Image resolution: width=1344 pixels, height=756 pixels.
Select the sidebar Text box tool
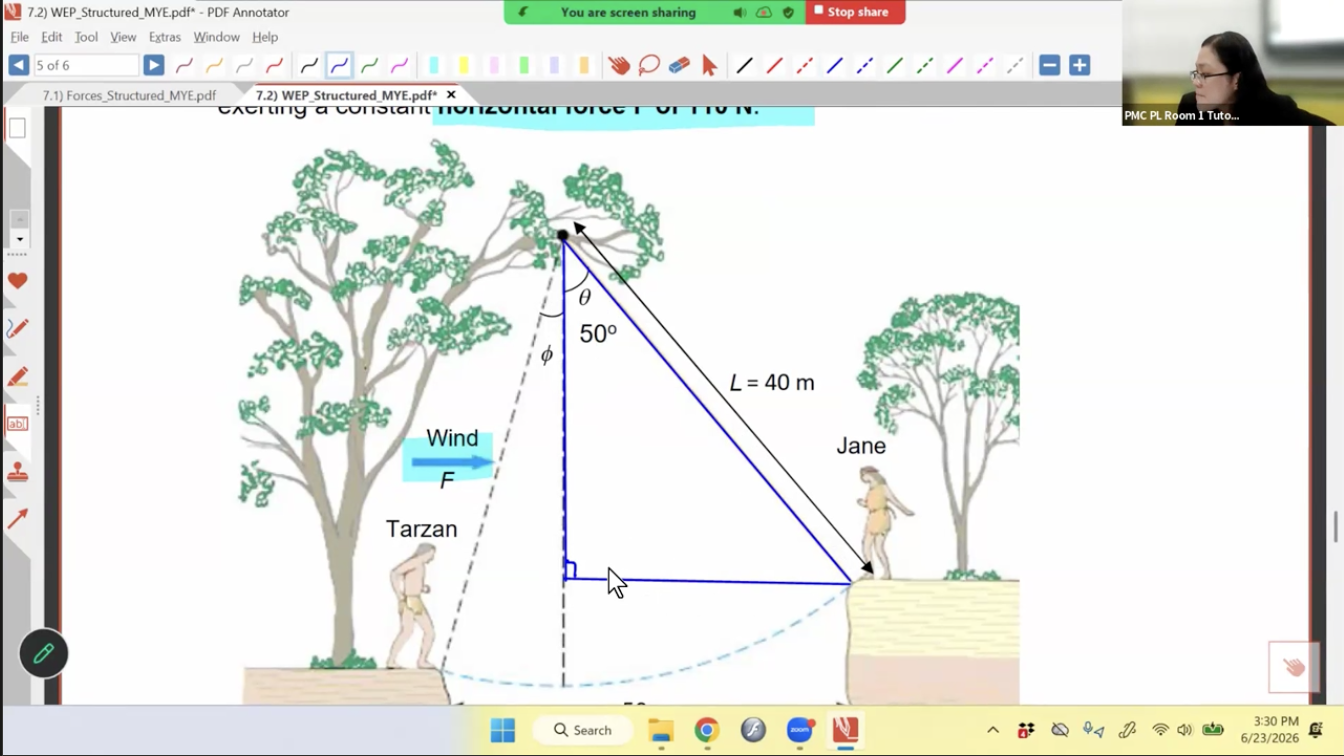click(x=17, y=424)
